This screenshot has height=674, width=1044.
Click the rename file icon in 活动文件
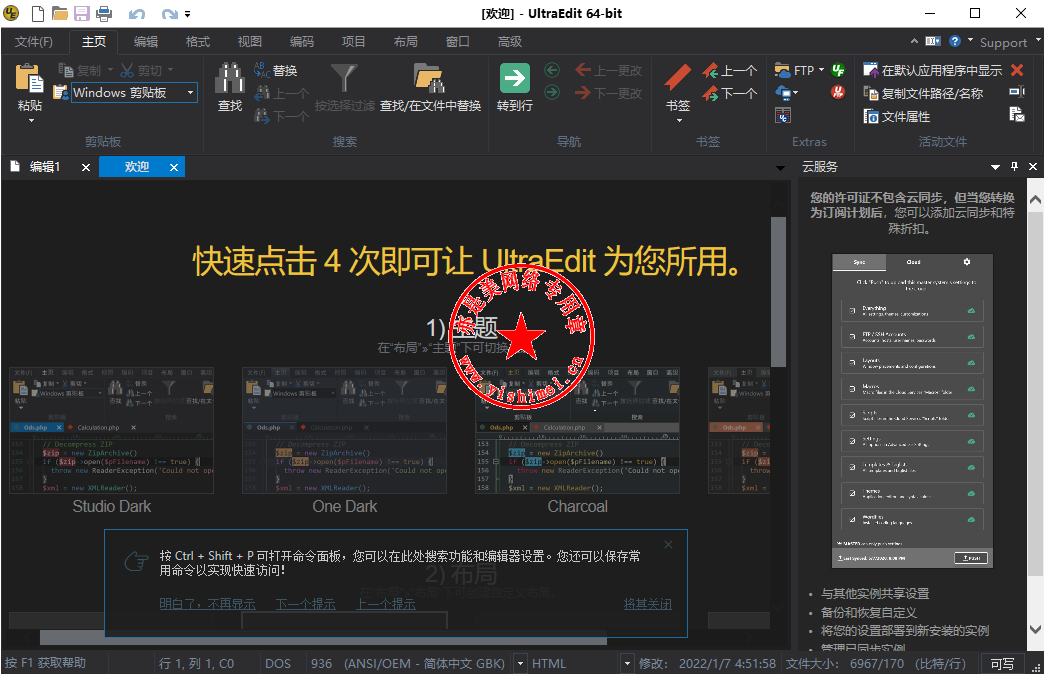pos(1017,92)
